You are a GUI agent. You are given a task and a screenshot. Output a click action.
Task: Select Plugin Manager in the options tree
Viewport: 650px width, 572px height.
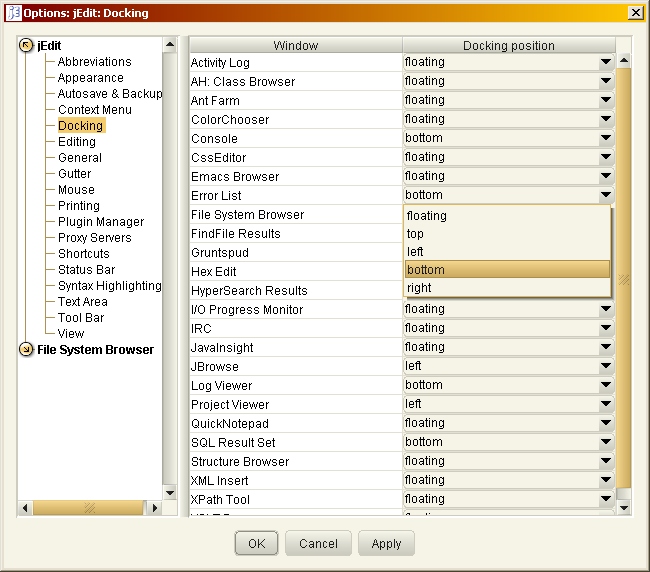tap(100, 222)
